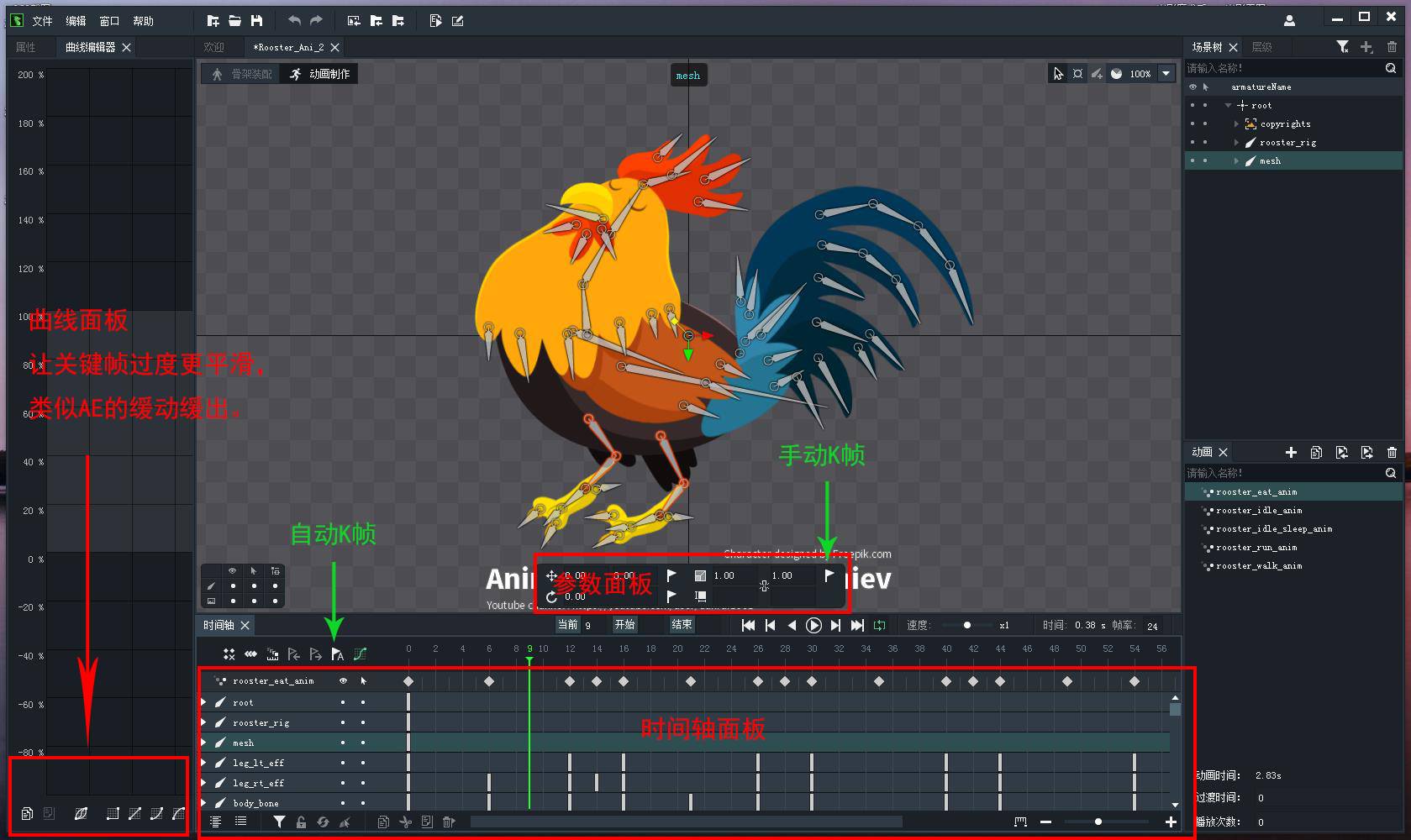Screen dimensions: 1411x840
Task: Zoom out the timeline with minus icon
Action: point(1045,822)
